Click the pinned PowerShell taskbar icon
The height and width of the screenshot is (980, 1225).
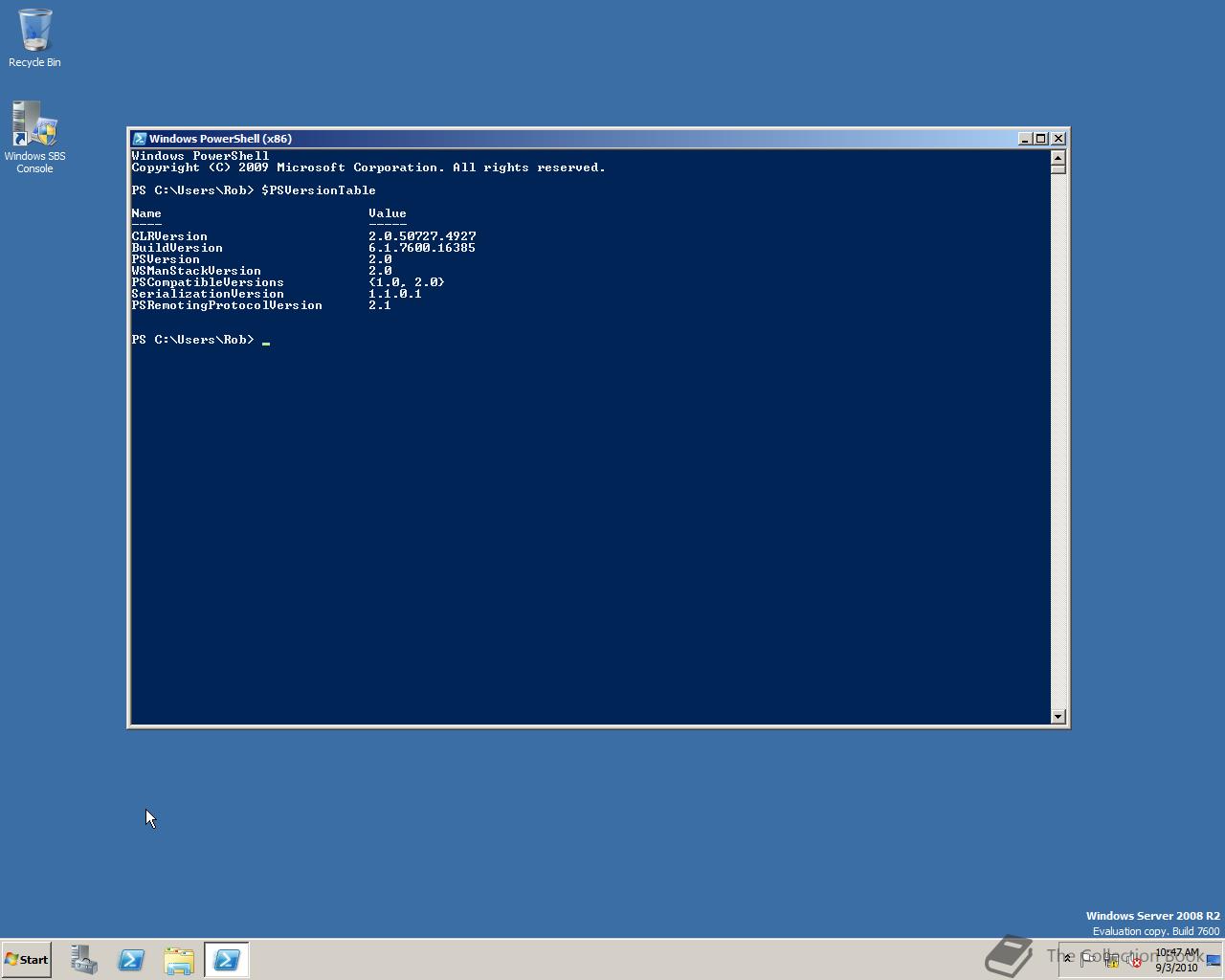[131, 960]
